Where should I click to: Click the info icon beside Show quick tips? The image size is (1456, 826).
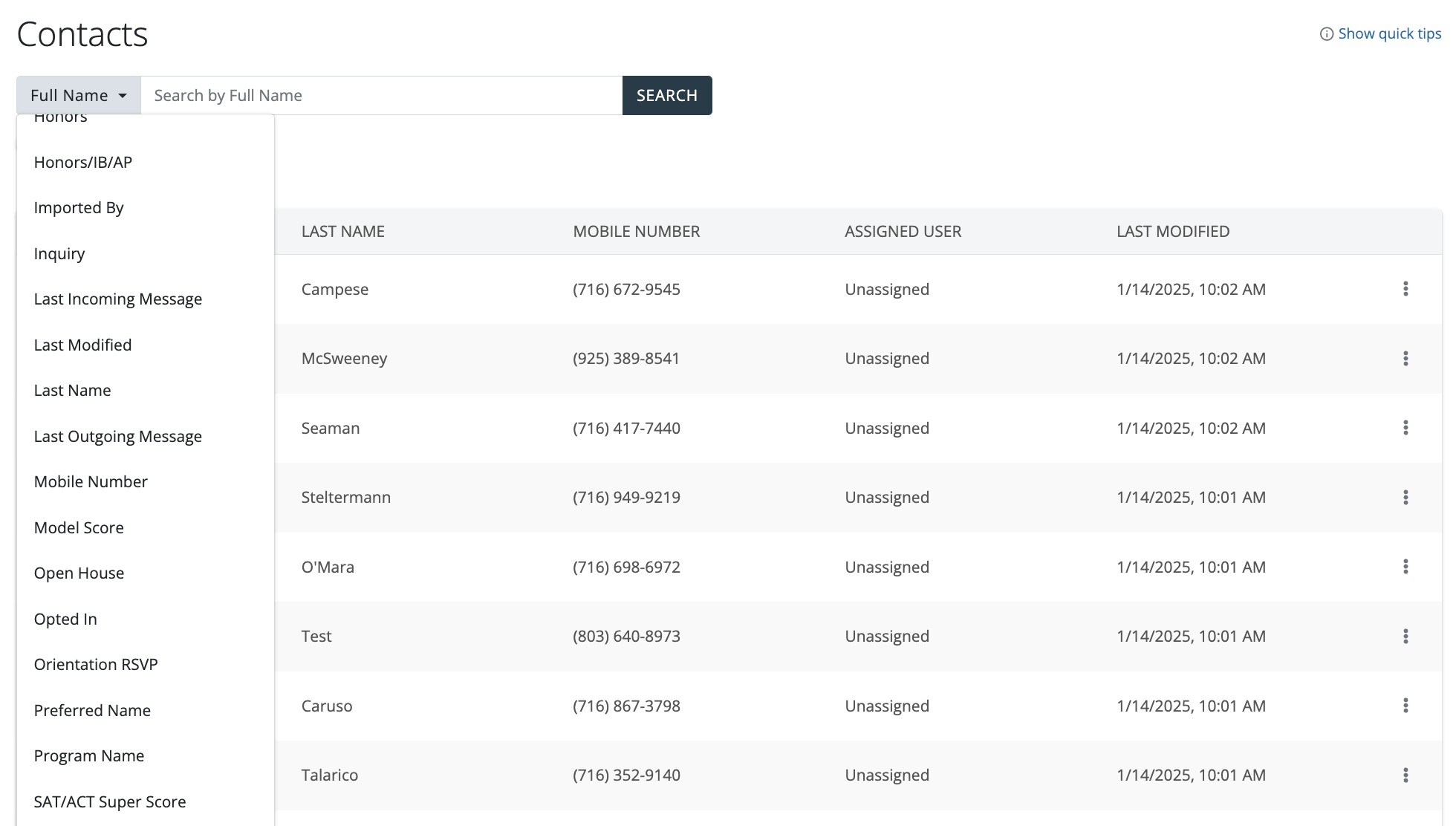[x=1326, y=34]
